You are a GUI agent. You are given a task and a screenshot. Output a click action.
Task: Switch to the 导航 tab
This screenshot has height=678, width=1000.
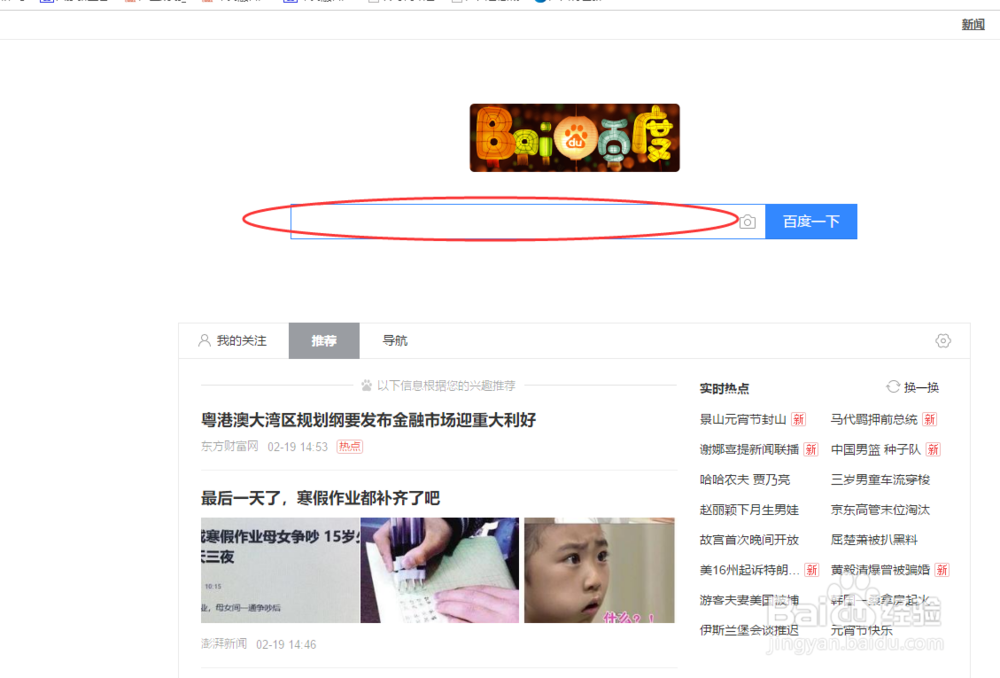point(395,341)
